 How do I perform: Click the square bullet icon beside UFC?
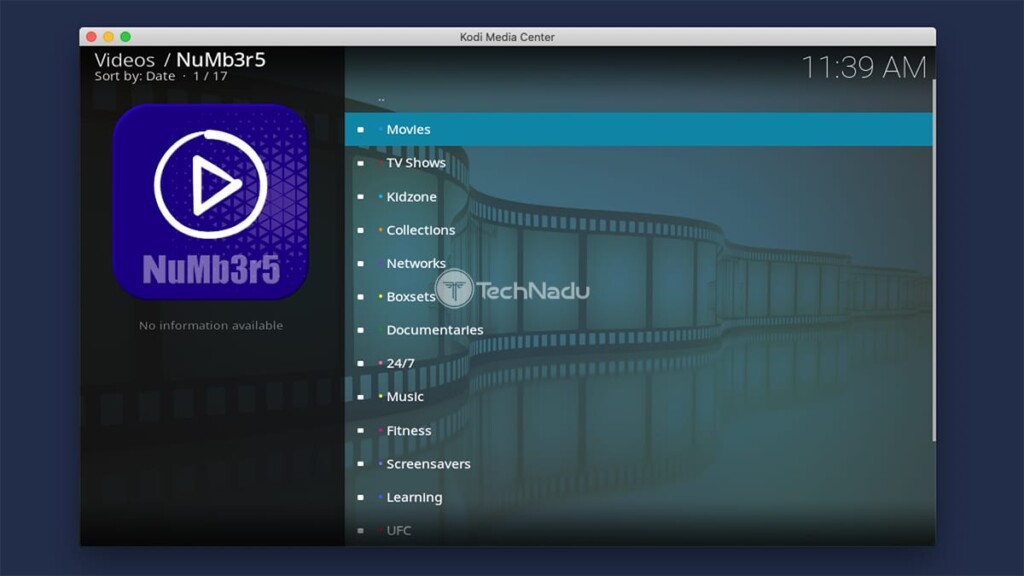[x=360, y=530]
